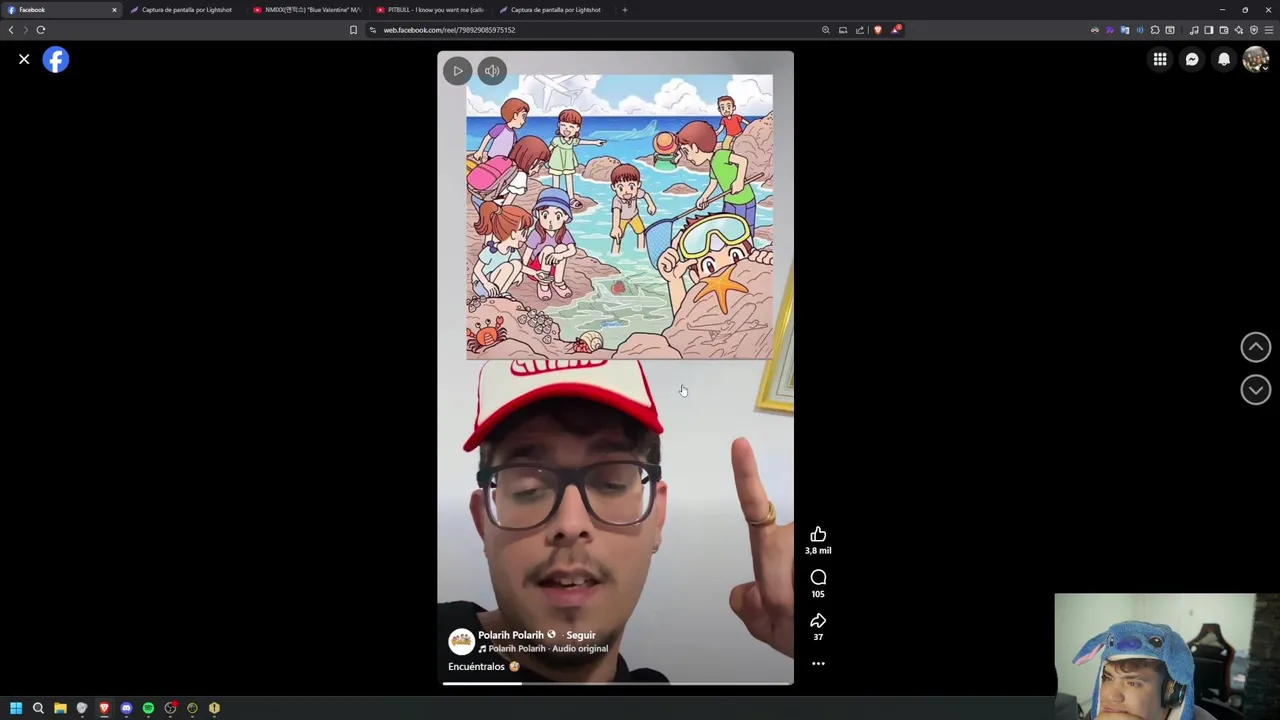The width and height of the screenshot is (1280, 720).
Task: Open the account profile menu
Action: [1256, 60]
